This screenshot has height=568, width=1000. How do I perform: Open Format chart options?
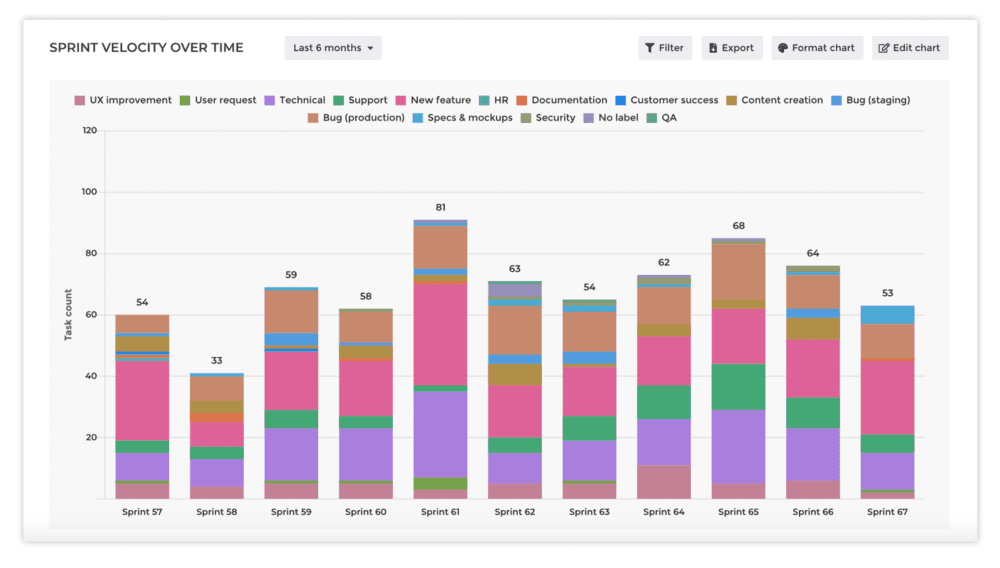click(x=817, y=48)
